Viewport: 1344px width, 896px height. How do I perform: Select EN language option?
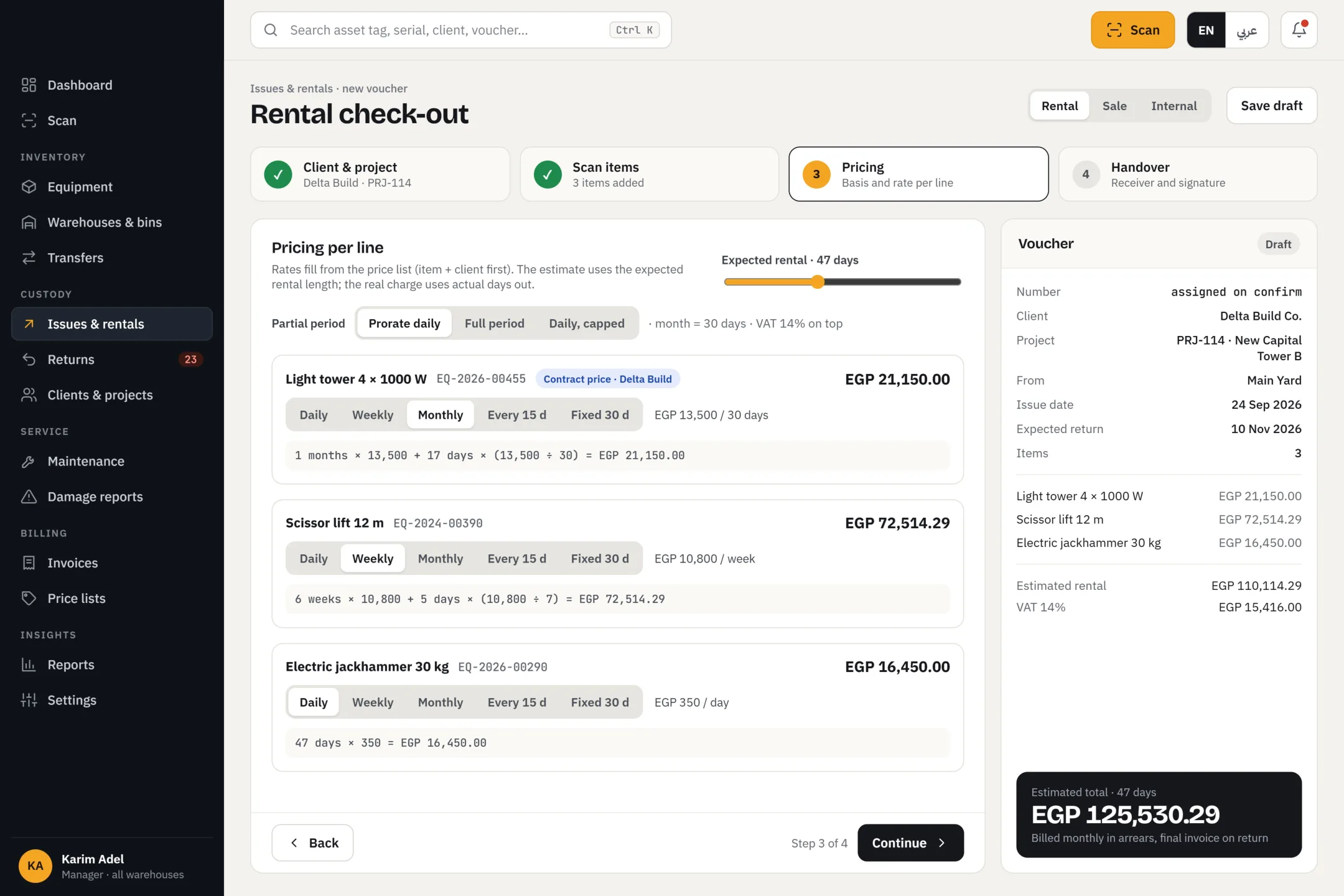(x=1206, y=30)
